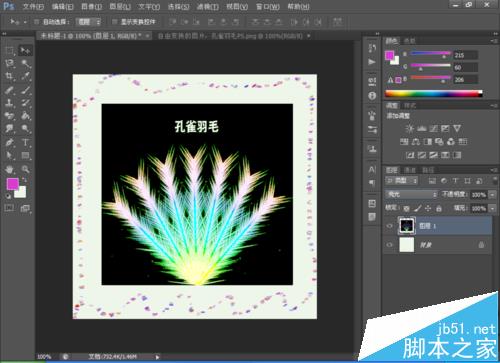The image size is (500, 363).
Task: Click the Brightness/Contrast sun adjustment icon
Action: pos(410,128)
